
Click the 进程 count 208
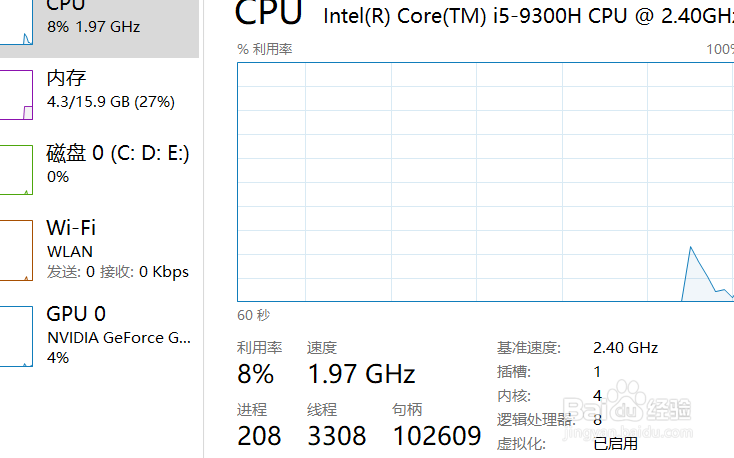click(259, 436)
